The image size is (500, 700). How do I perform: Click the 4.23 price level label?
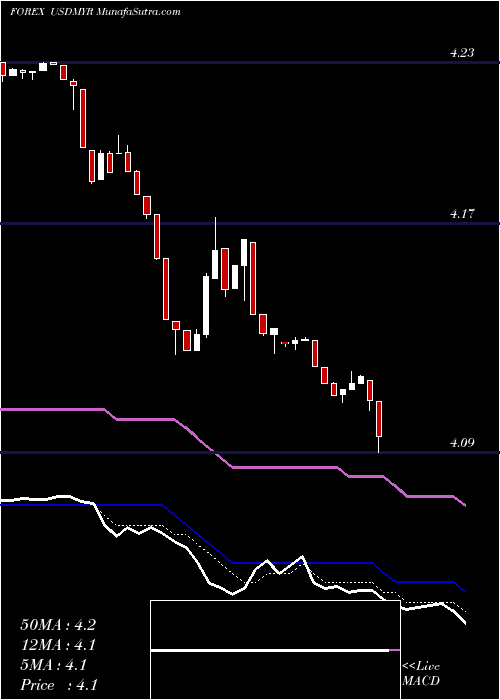coord(462,53)
